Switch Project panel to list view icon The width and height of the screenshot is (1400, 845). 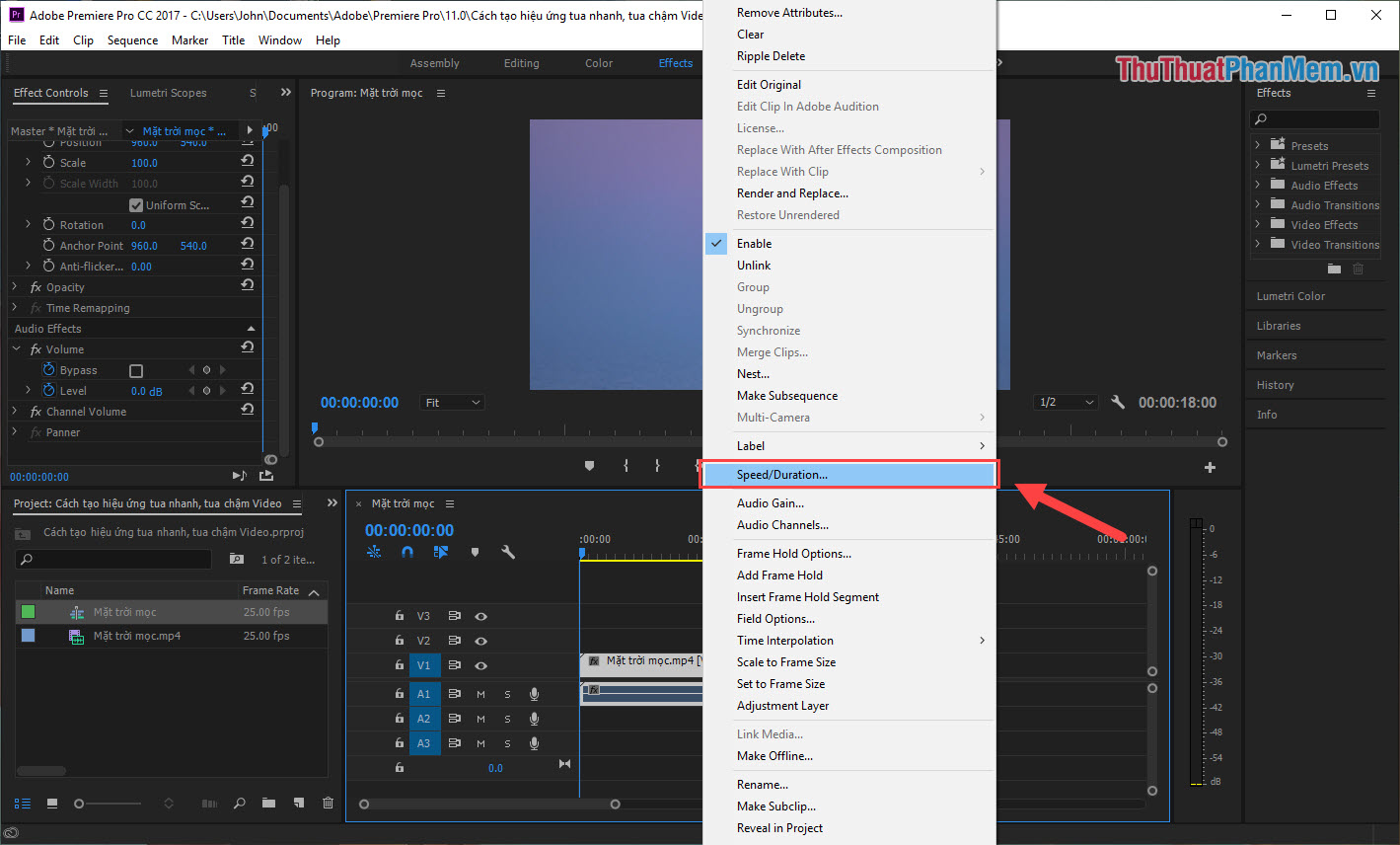click(x=22, y=803)
